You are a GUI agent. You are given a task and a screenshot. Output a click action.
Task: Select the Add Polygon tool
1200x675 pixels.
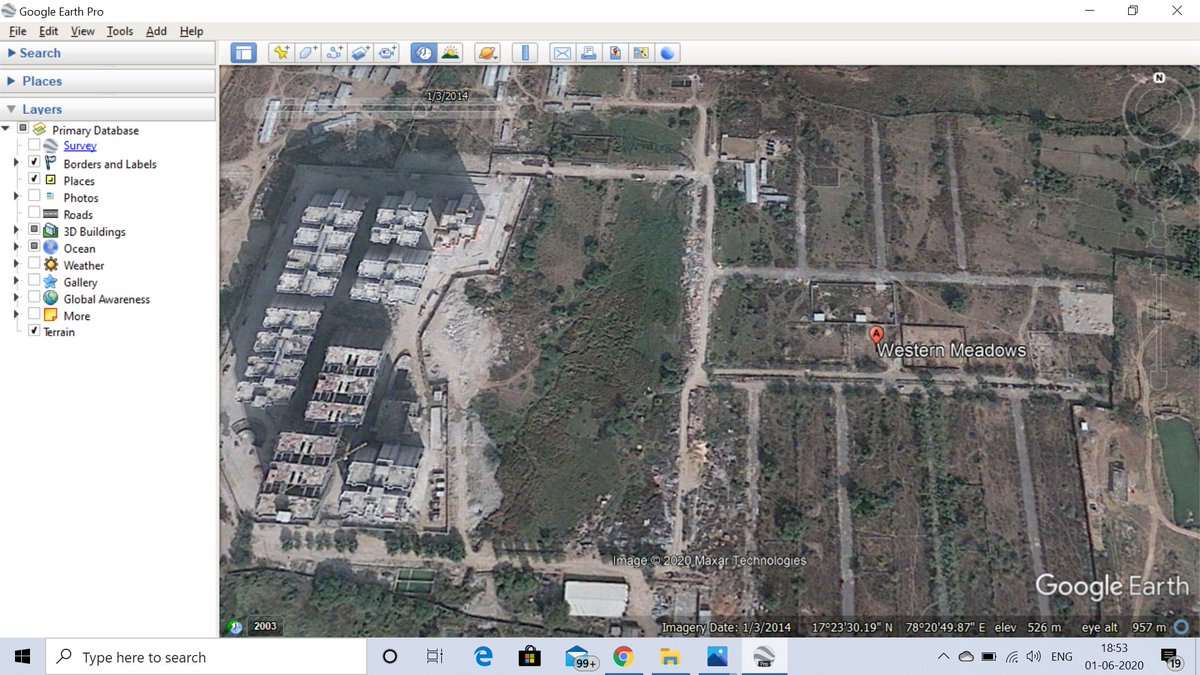coord(308,53)
